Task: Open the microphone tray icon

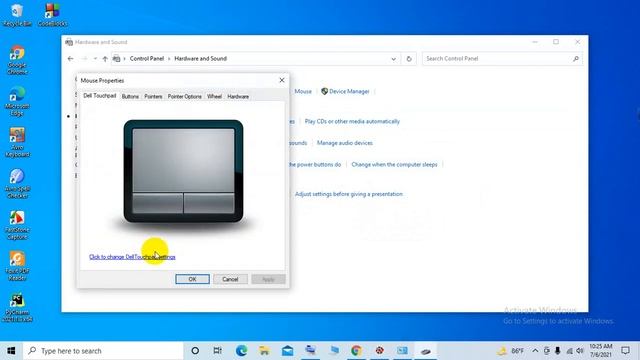Action: (x=558, y=351)
